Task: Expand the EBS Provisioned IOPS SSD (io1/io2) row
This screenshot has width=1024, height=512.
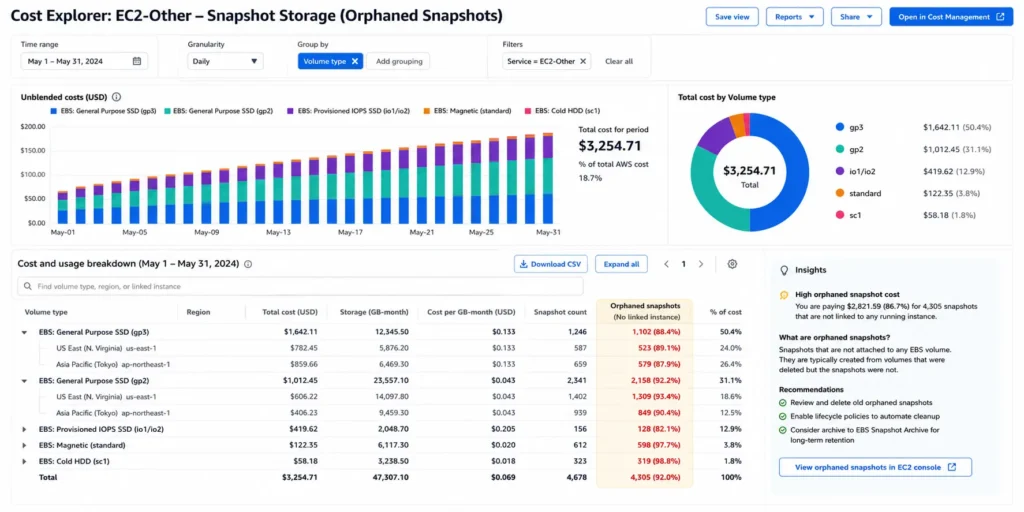Action: (25, 429)
